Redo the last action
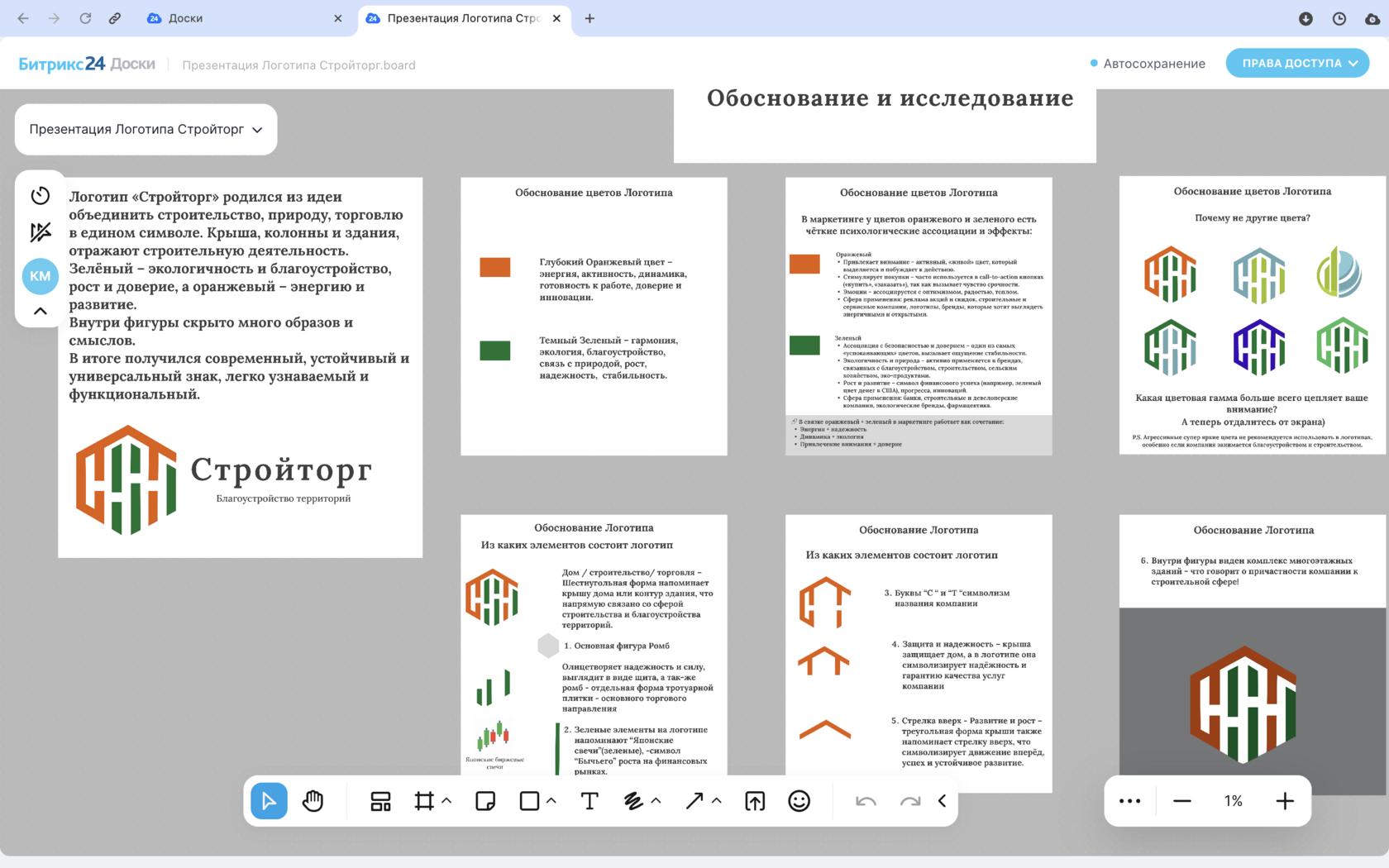Screen dimensions: 1389x868 click(x=910, y=801)
